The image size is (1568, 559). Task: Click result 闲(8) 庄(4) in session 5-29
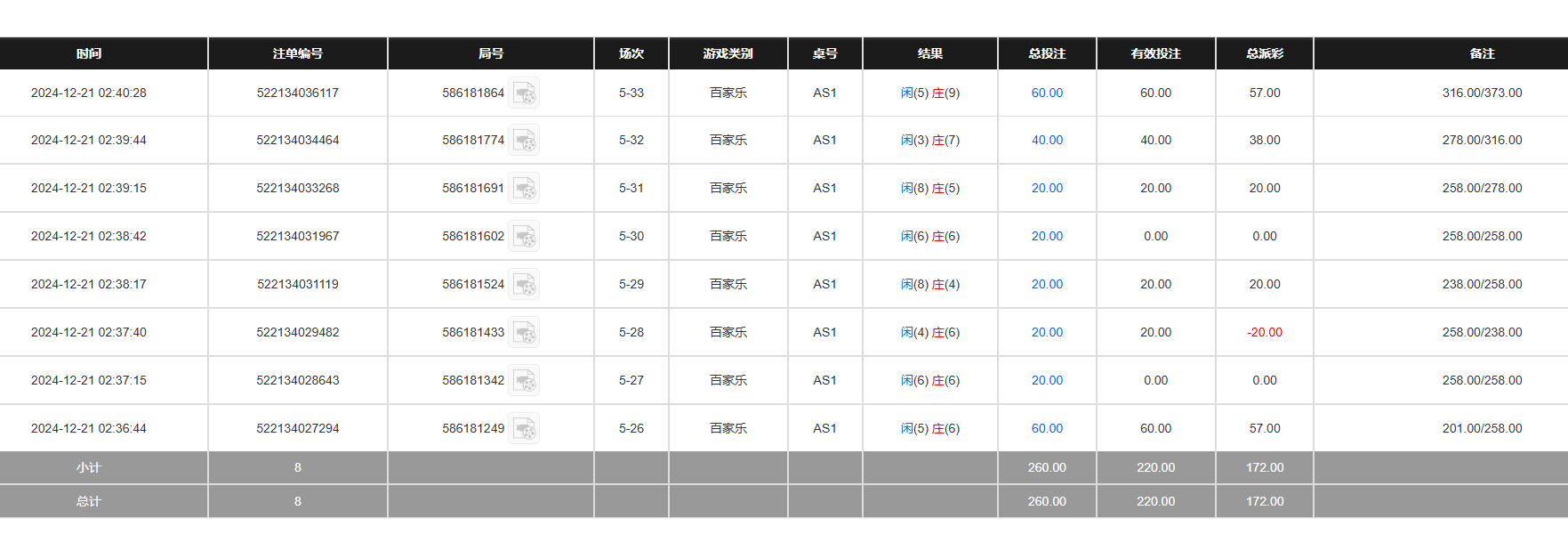[x=930, y=284]
